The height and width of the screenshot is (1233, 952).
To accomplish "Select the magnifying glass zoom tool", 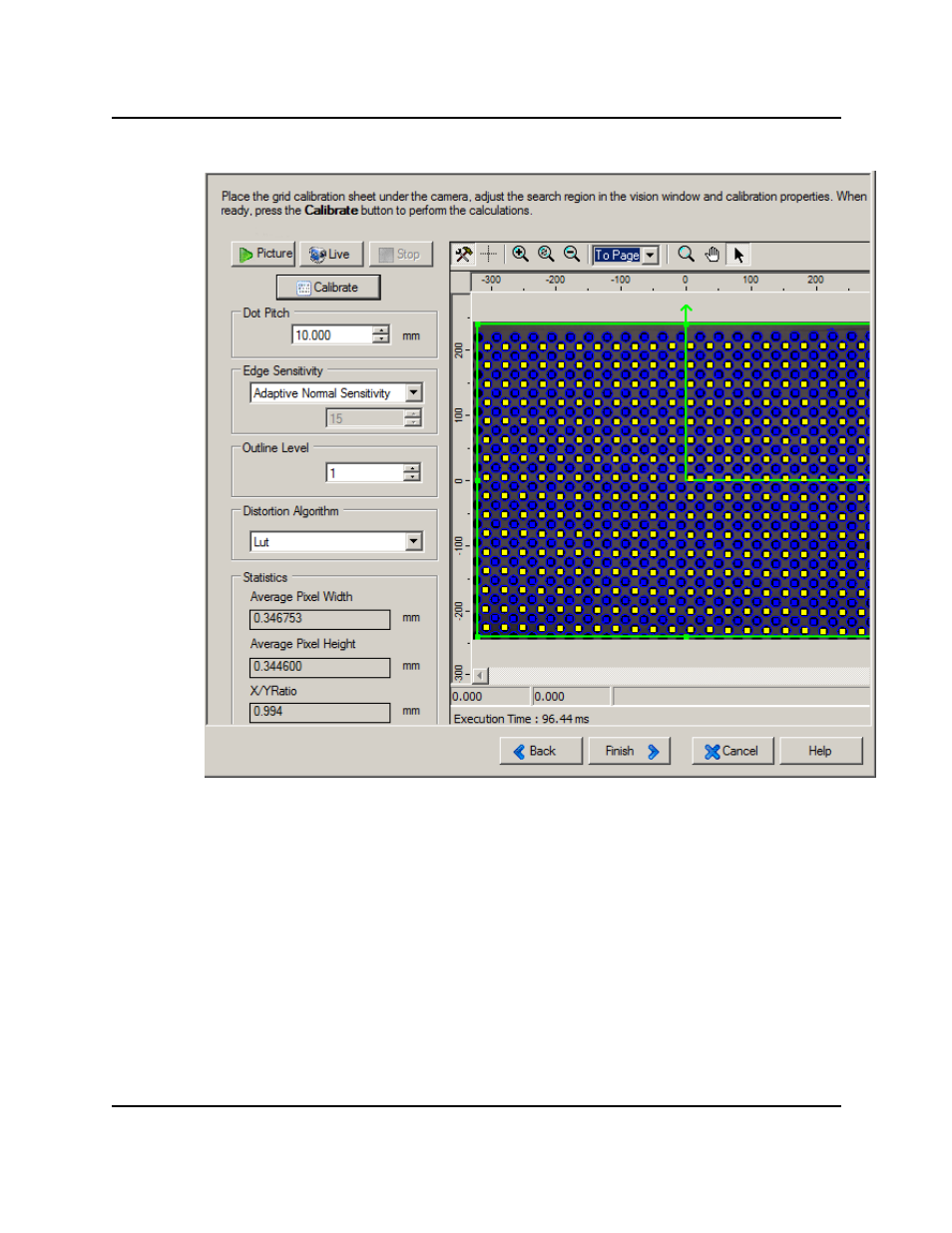I will (686, 255).
